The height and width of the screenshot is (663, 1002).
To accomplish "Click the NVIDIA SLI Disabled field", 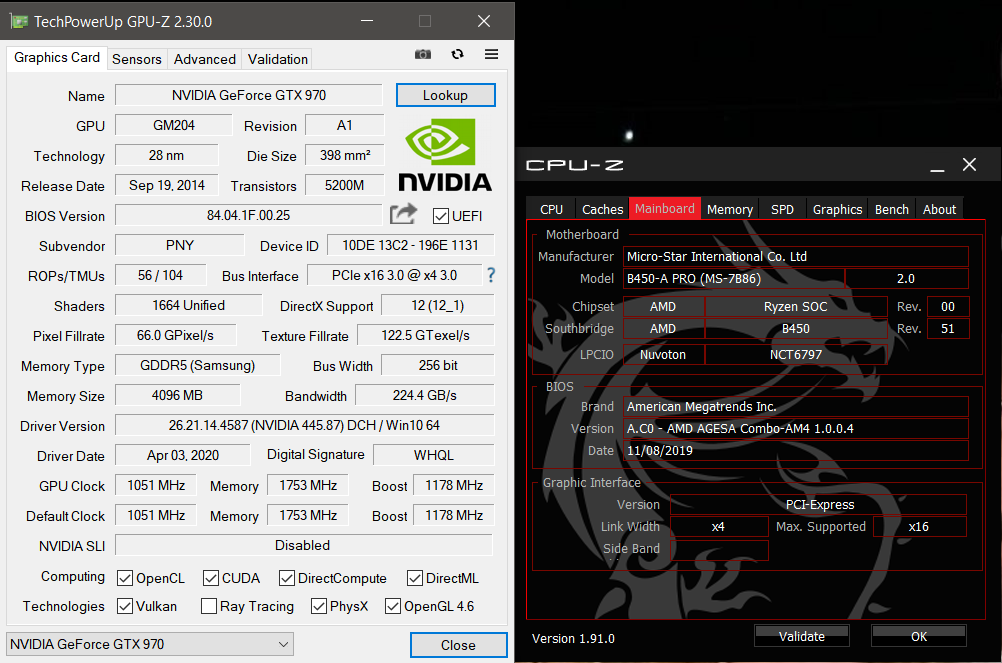I will tap(303, 545).
